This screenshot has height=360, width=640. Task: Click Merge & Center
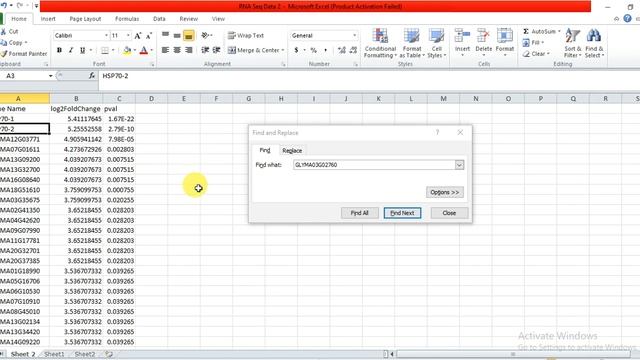[x=253, y=50]
